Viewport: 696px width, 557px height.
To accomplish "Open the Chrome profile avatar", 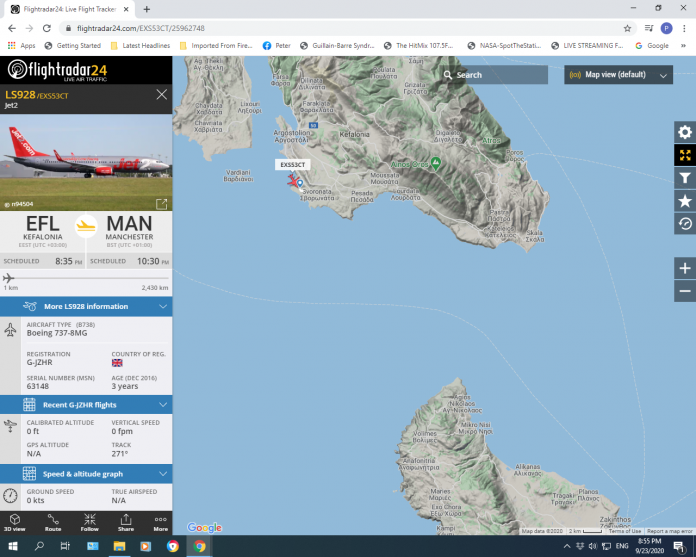I will coord(666,28).
